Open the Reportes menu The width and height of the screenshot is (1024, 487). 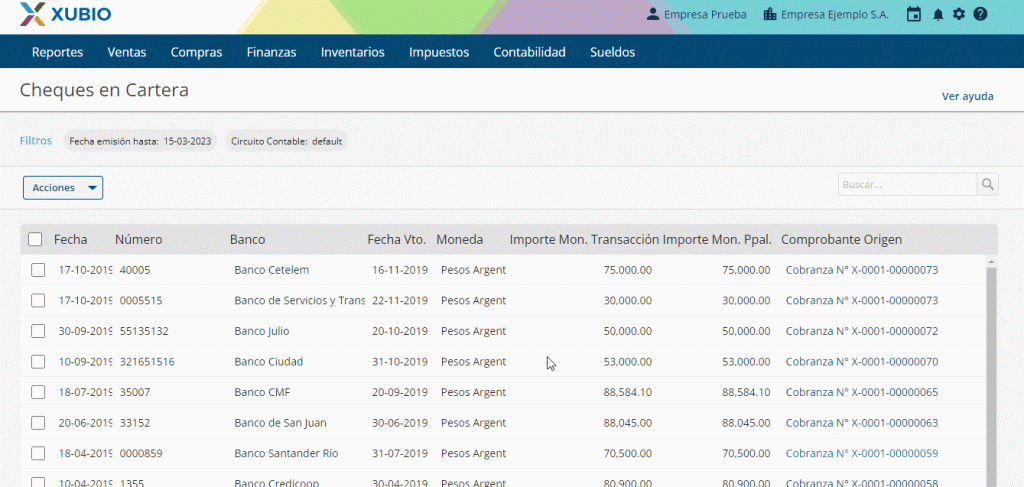(x=57, y=52)
